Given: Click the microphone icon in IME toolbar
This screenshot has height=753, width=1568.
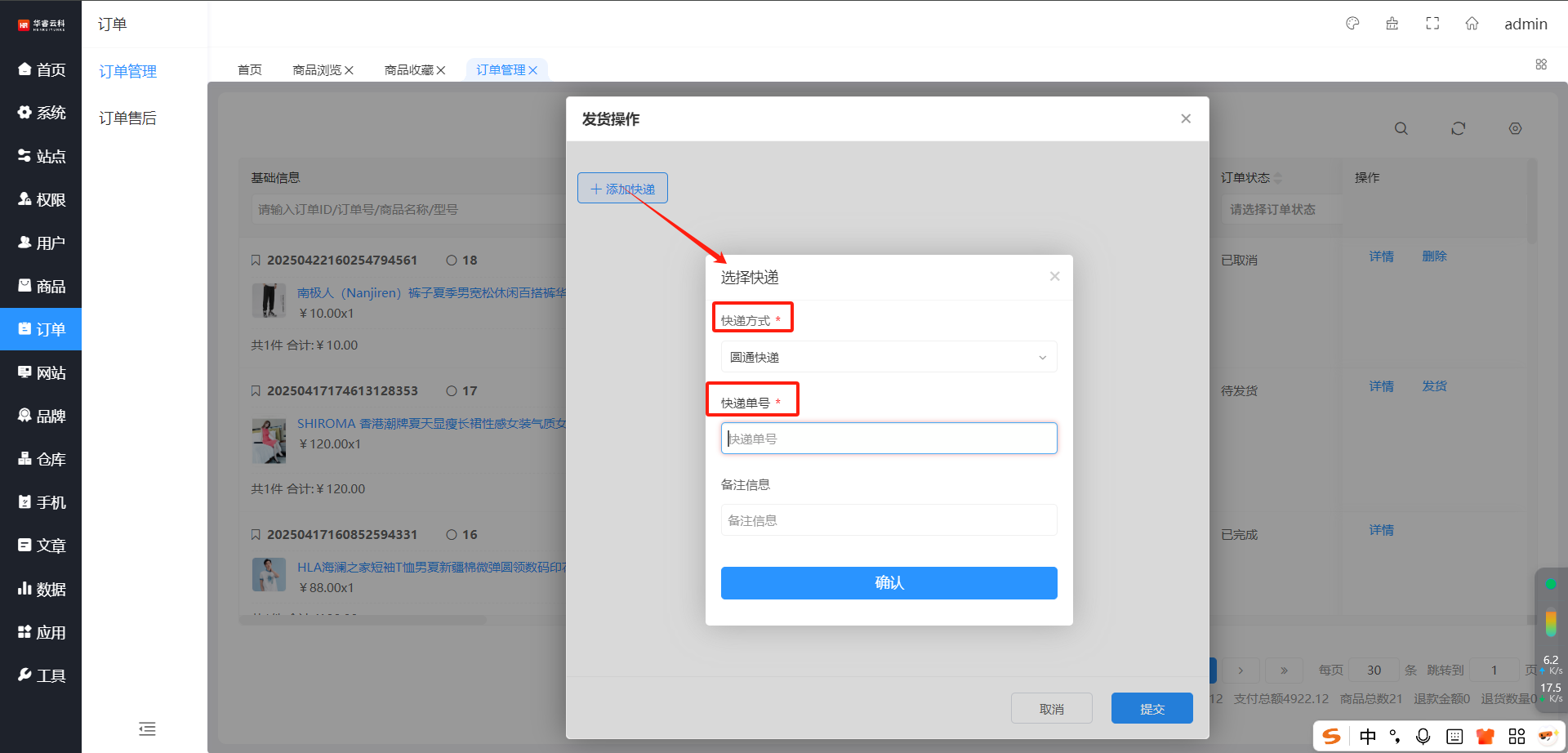Looking at the screenshot, I should coord(1423,737).
